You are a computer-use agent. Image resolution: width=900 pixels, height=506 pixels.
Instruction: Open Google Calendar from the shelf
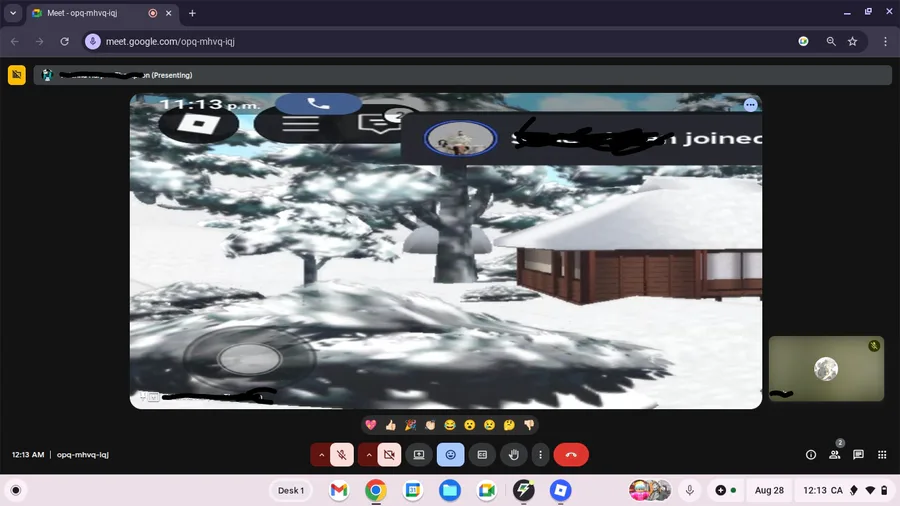click(x=413, y=491)
